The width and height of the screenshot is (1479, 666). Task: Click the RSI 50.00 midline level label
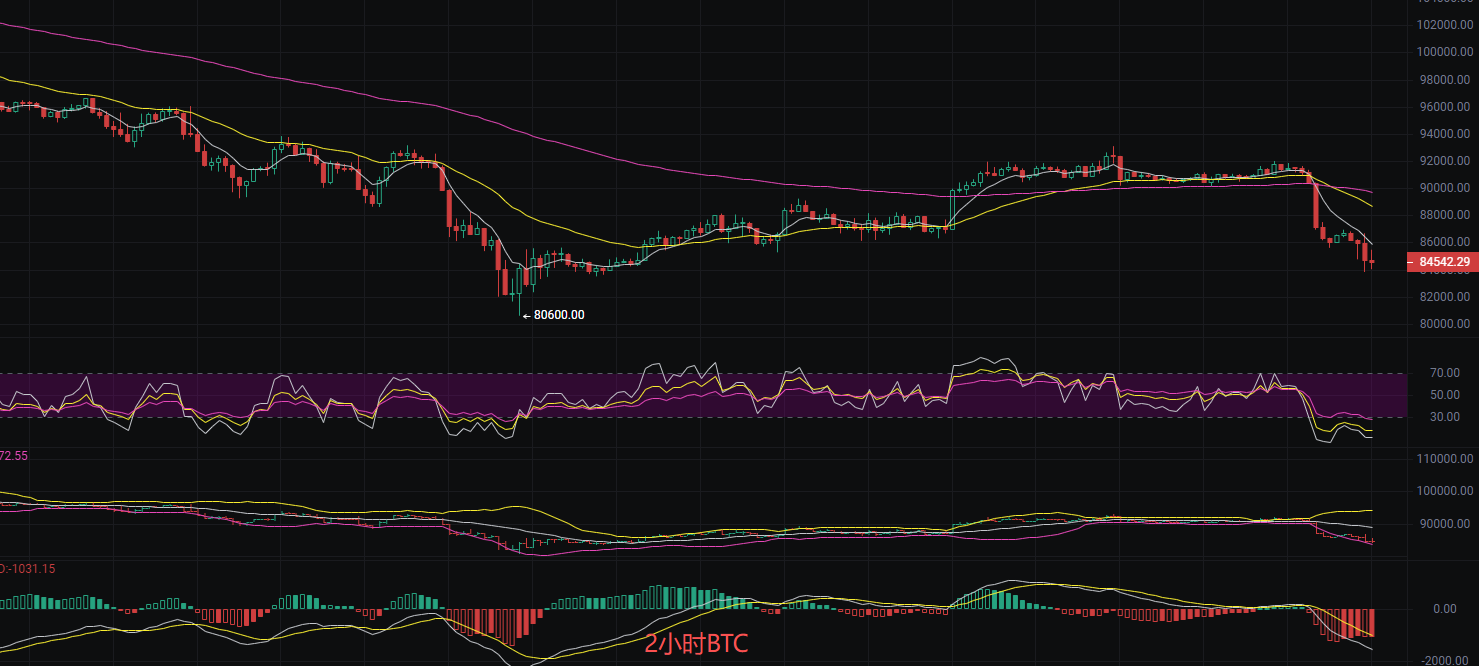(1444, 395)
